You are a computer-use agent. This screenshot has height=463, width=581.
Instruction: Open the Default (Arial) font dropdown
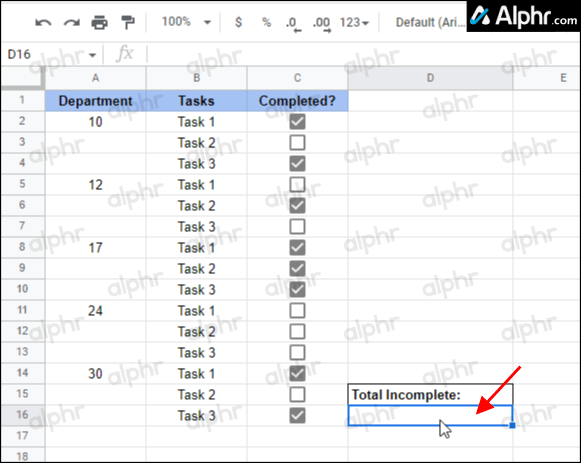coord(430,23)
